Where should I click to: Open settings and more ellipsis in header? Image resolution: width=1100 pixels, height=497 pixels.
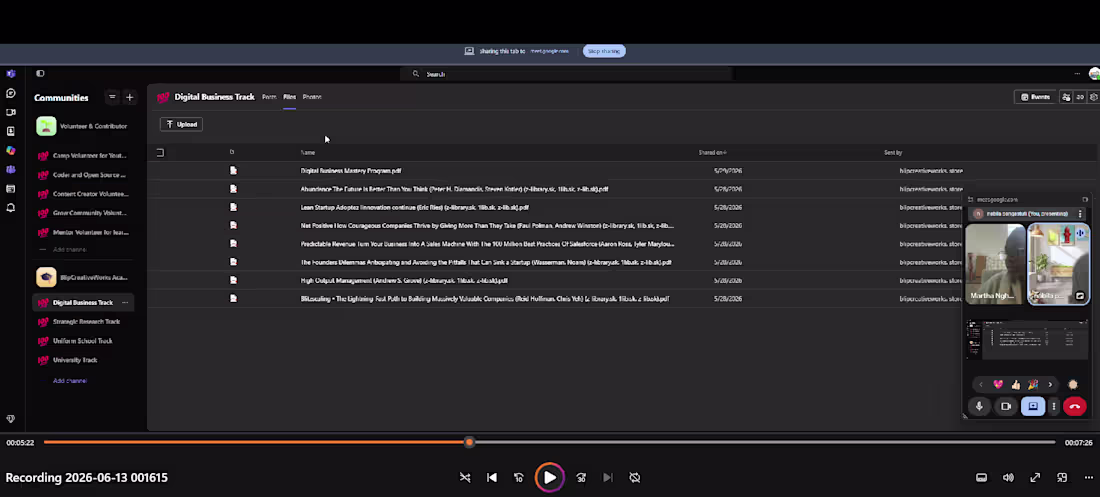click(x=1077, y=74)
